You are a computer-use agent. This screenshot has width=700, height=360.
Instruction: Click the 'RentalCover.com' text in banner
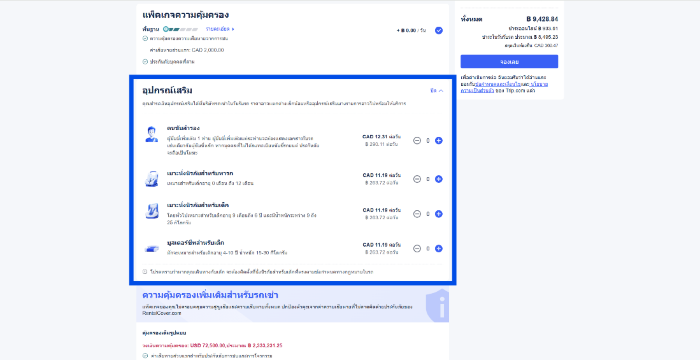[162, 313]
